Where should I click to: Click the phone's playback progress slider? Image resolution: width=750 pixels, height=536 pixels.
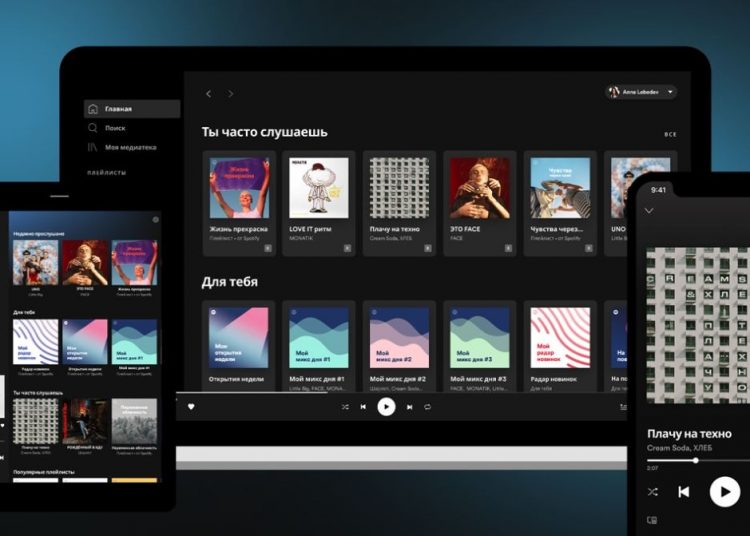(698, 460)
